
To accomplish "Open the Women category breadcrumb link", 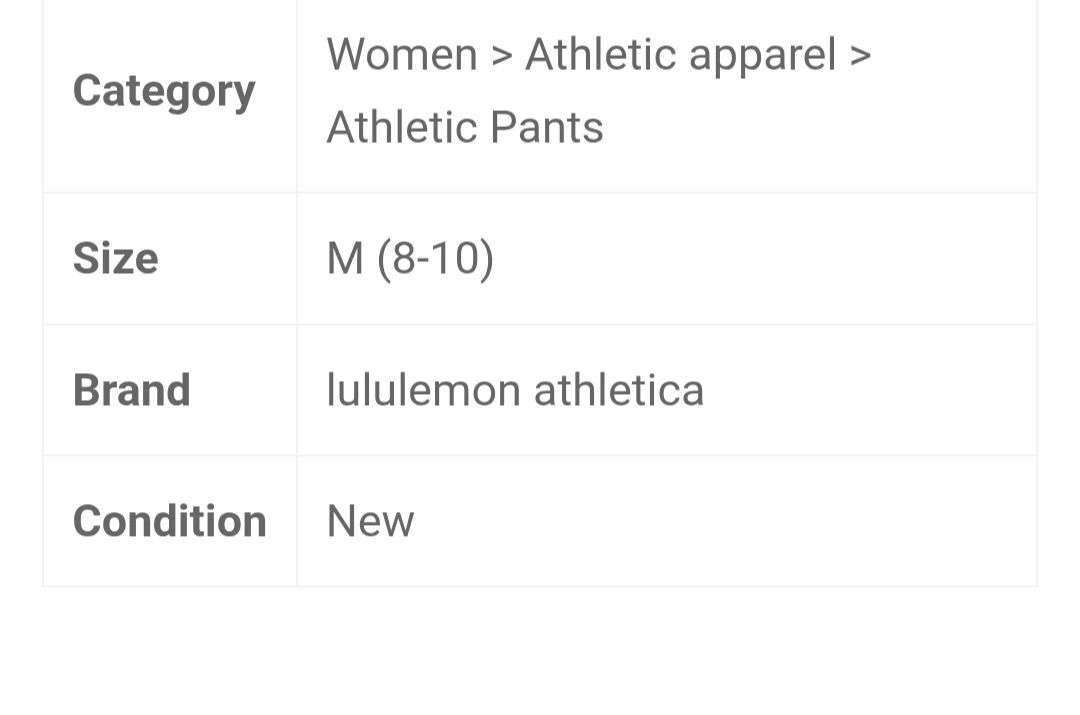I will tap(401, 54).
